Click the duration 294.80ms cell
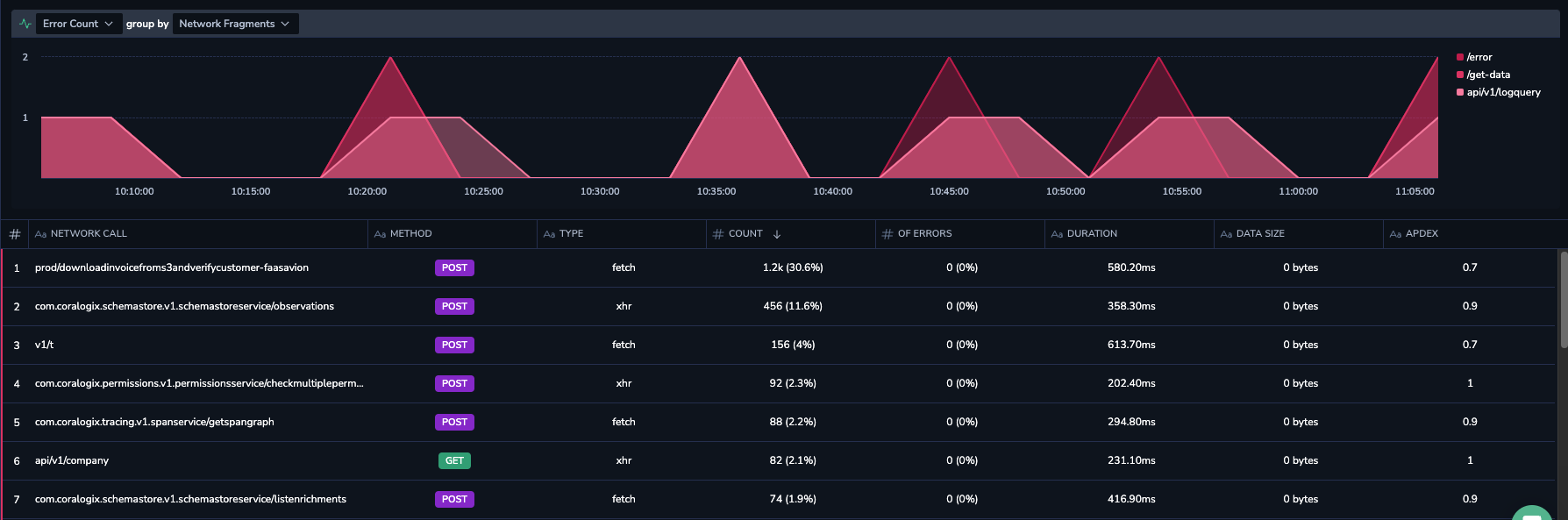 [x=1131, y=422]
